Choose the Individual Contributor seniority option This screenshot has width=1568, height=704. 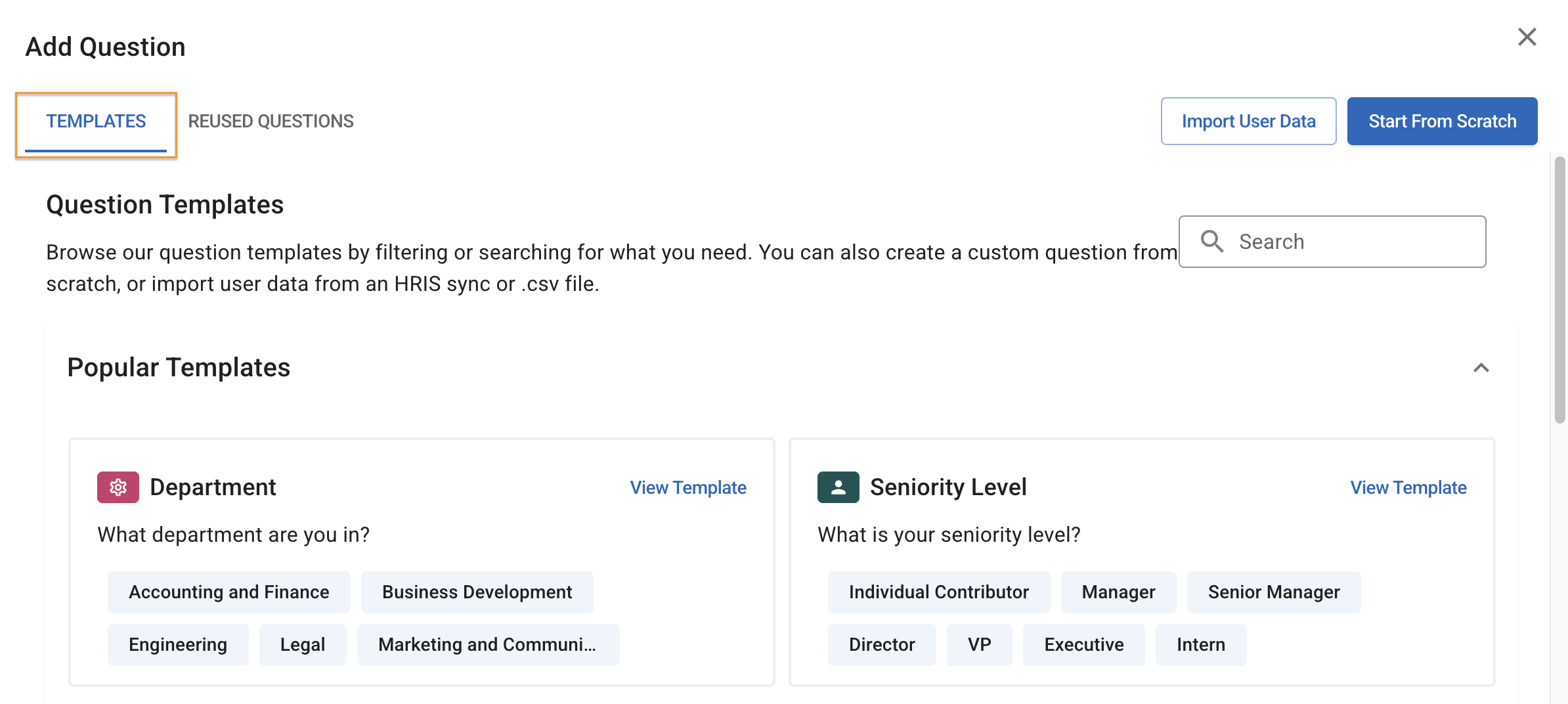pos(939,592)
